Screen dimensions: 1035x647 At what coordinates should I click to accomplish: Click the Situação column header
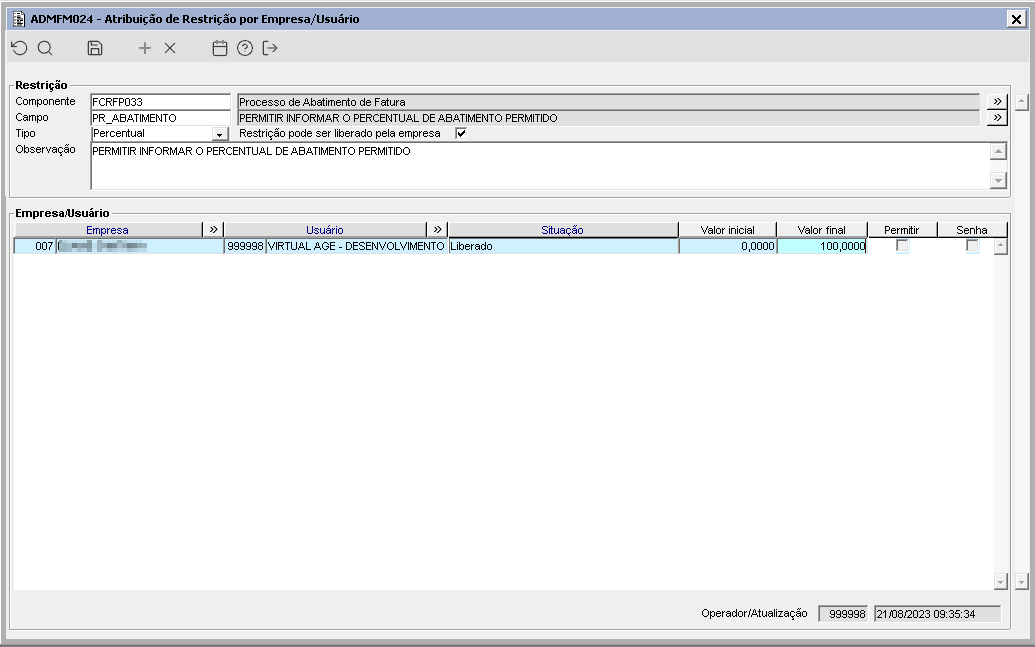point(562,230)
